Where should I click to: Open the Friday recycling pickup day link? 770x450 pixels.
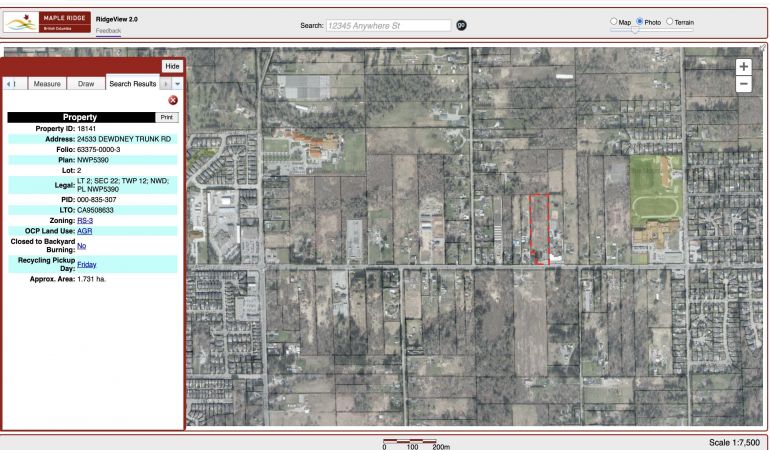[x=87, y=264]
